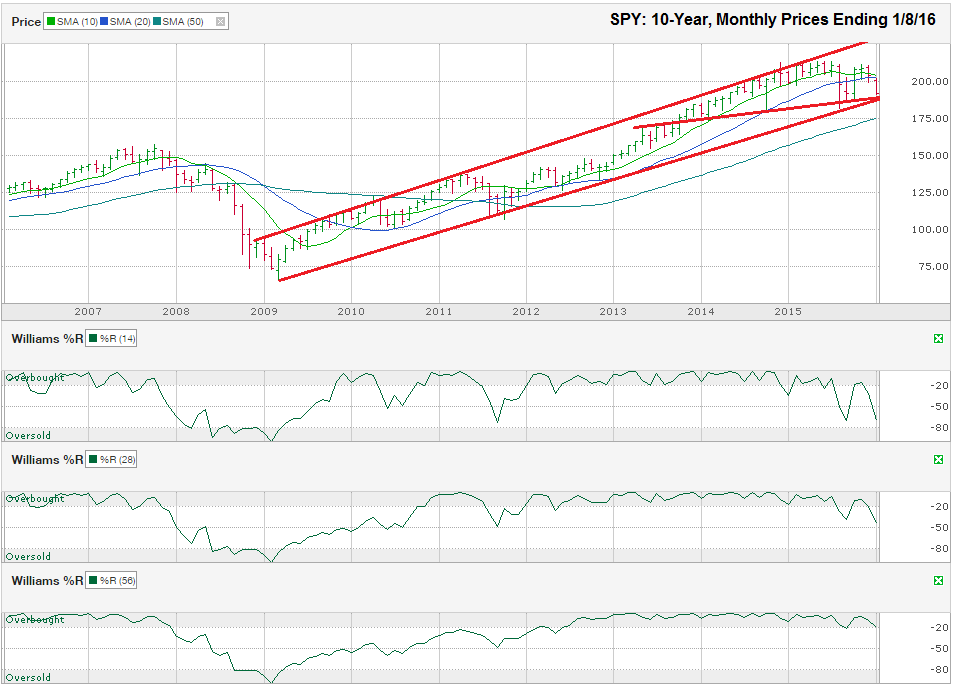
Task: Remove the Williams %R (14) indicator panel
Action: (938, 339)
